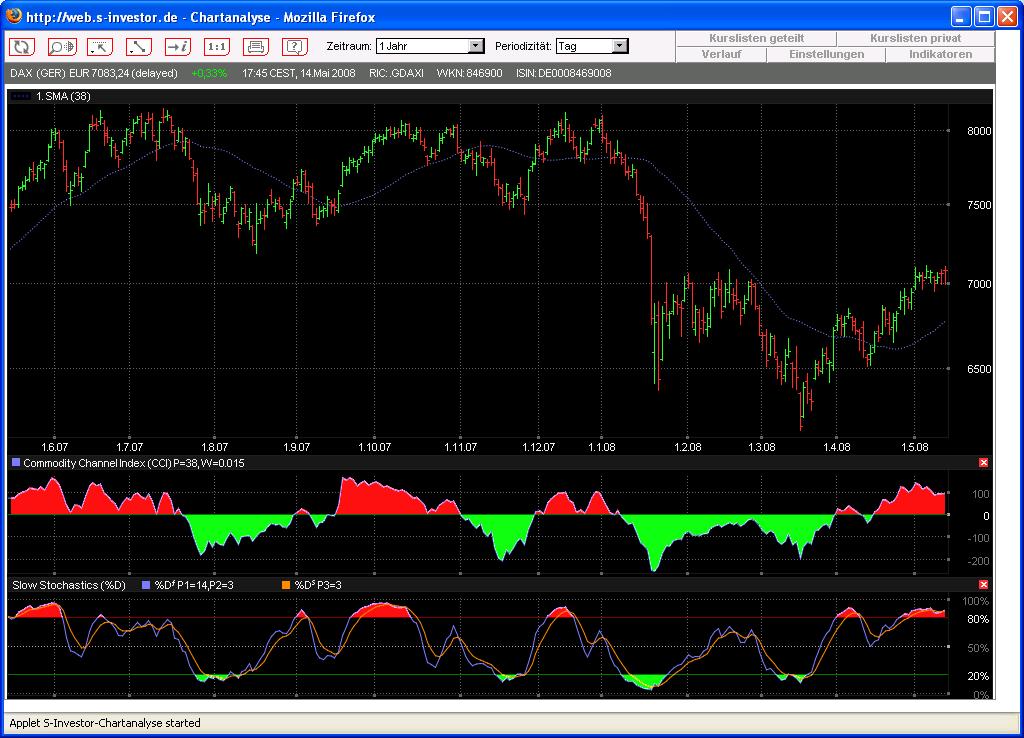
Task: Click the refresh chart icon
Action: point(22,46)
